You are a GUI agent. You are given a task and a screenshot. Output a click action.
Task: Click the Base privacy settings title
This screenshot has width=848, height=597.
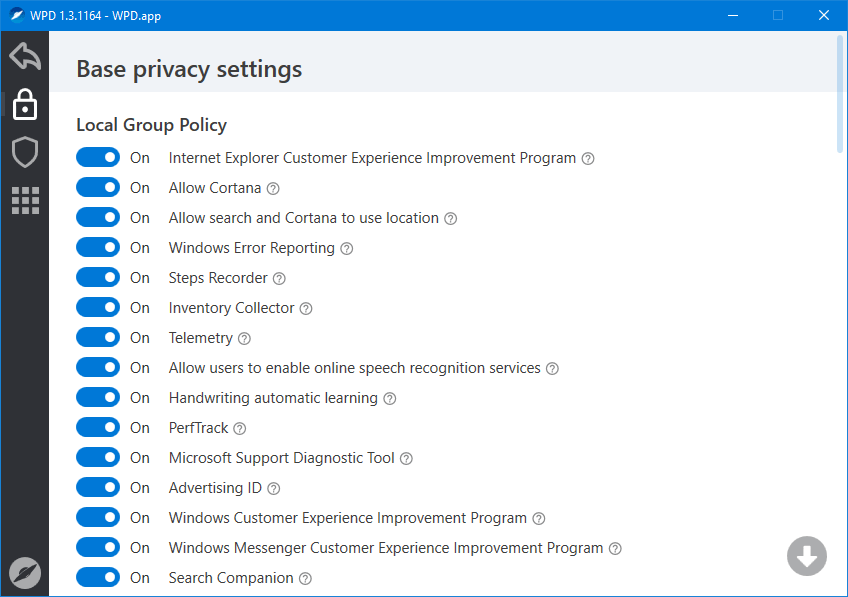point(189,70)
